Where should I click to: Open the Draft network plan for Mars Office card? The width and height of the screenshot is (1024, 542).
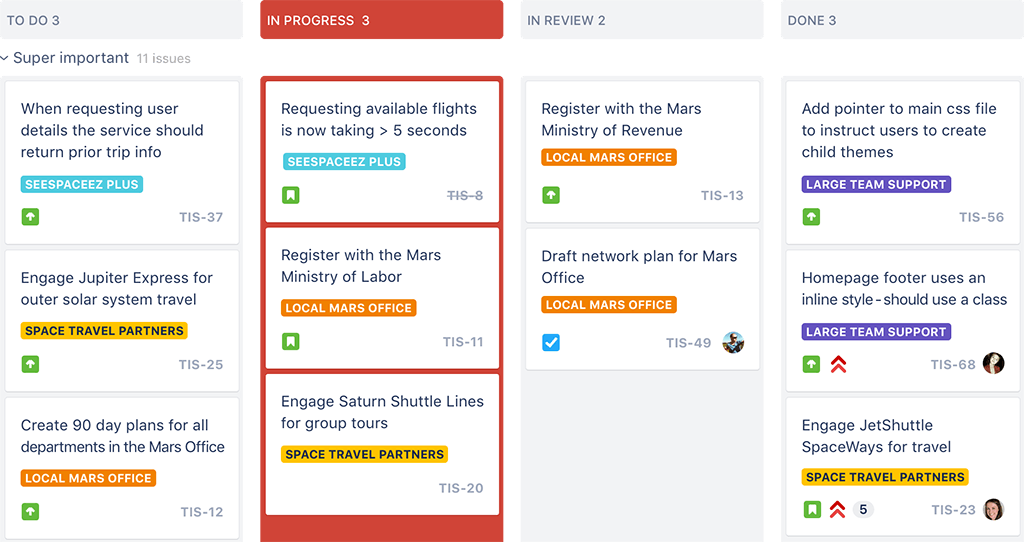click(643, 299)
